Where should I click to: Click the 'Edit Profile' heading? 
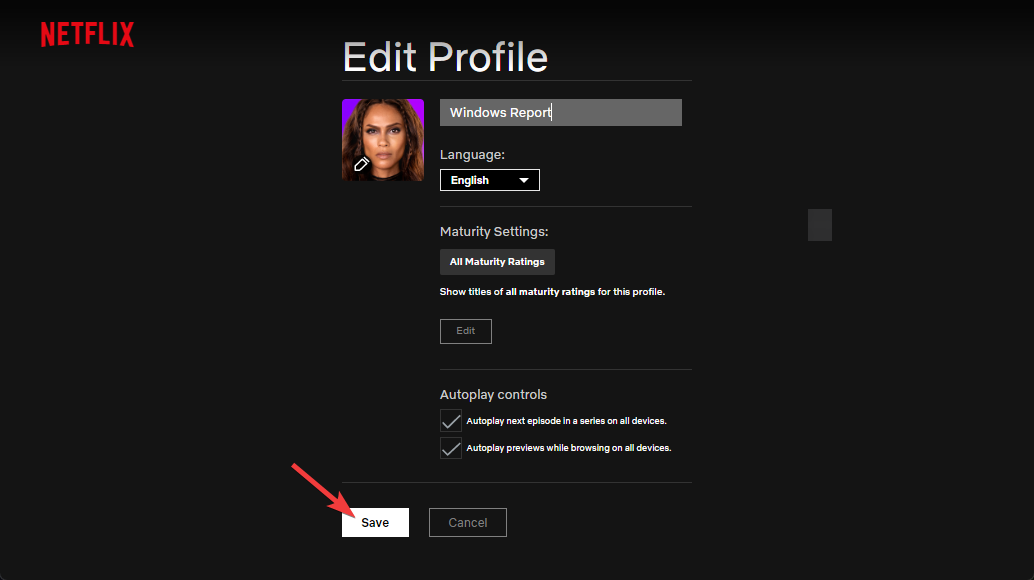(x=445, y=57)
